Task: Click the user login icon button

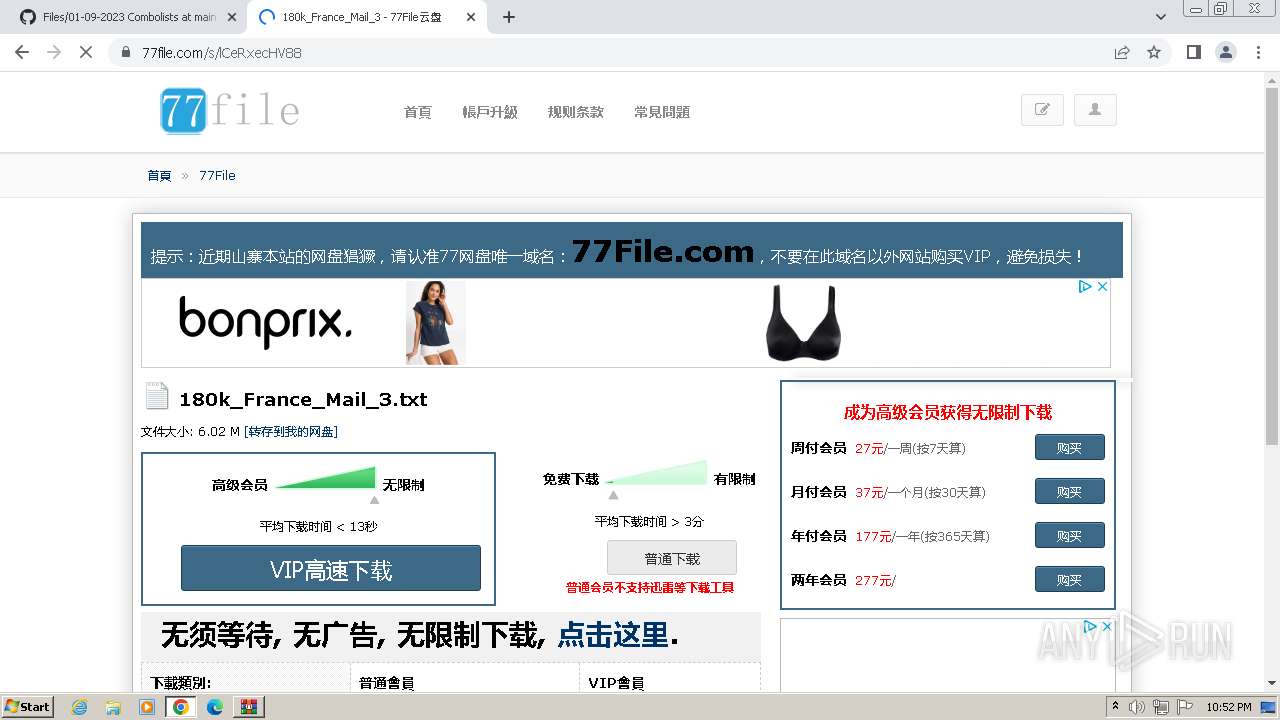Action: [1095, 110]
